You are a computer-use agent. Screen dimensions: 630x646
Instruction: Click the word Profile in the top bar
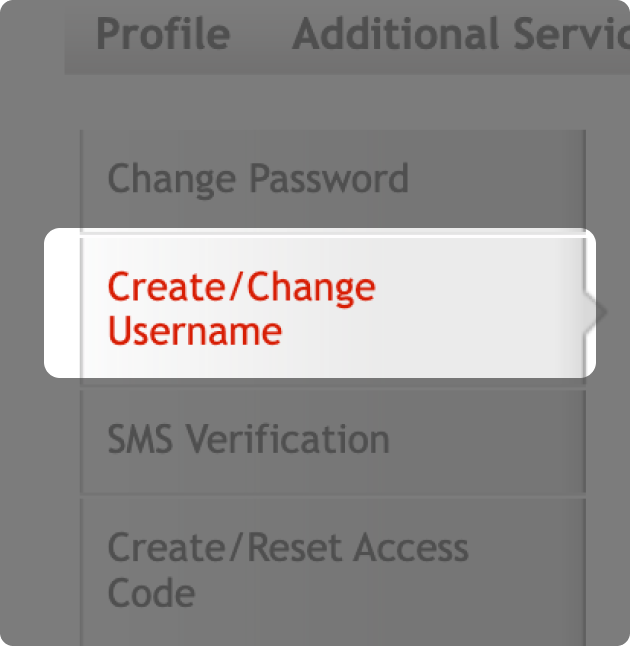(x=163, y=35)
